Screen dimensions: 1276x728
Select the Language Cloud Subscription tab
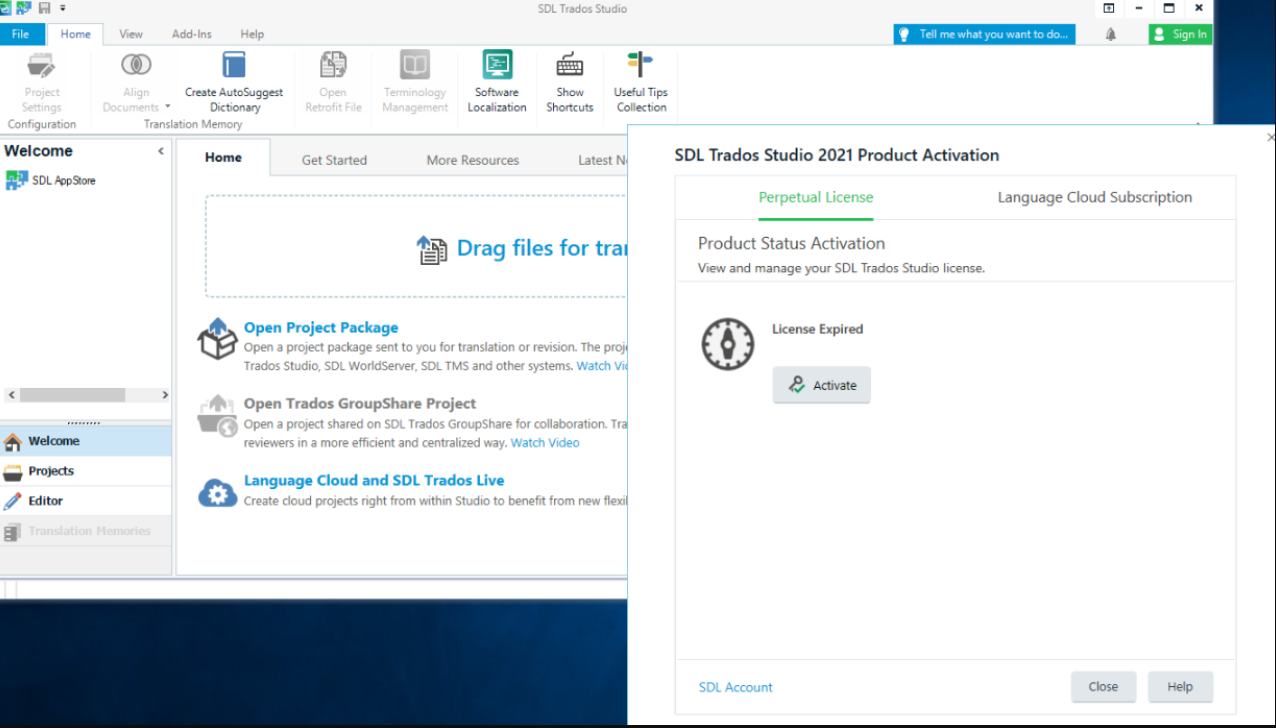[1094, 197]
